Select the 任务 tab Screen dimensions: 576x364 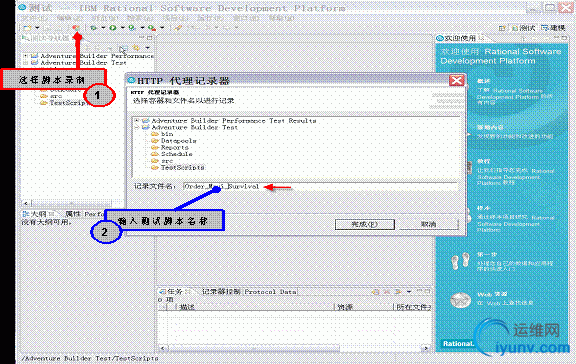(x=174, y=292)
